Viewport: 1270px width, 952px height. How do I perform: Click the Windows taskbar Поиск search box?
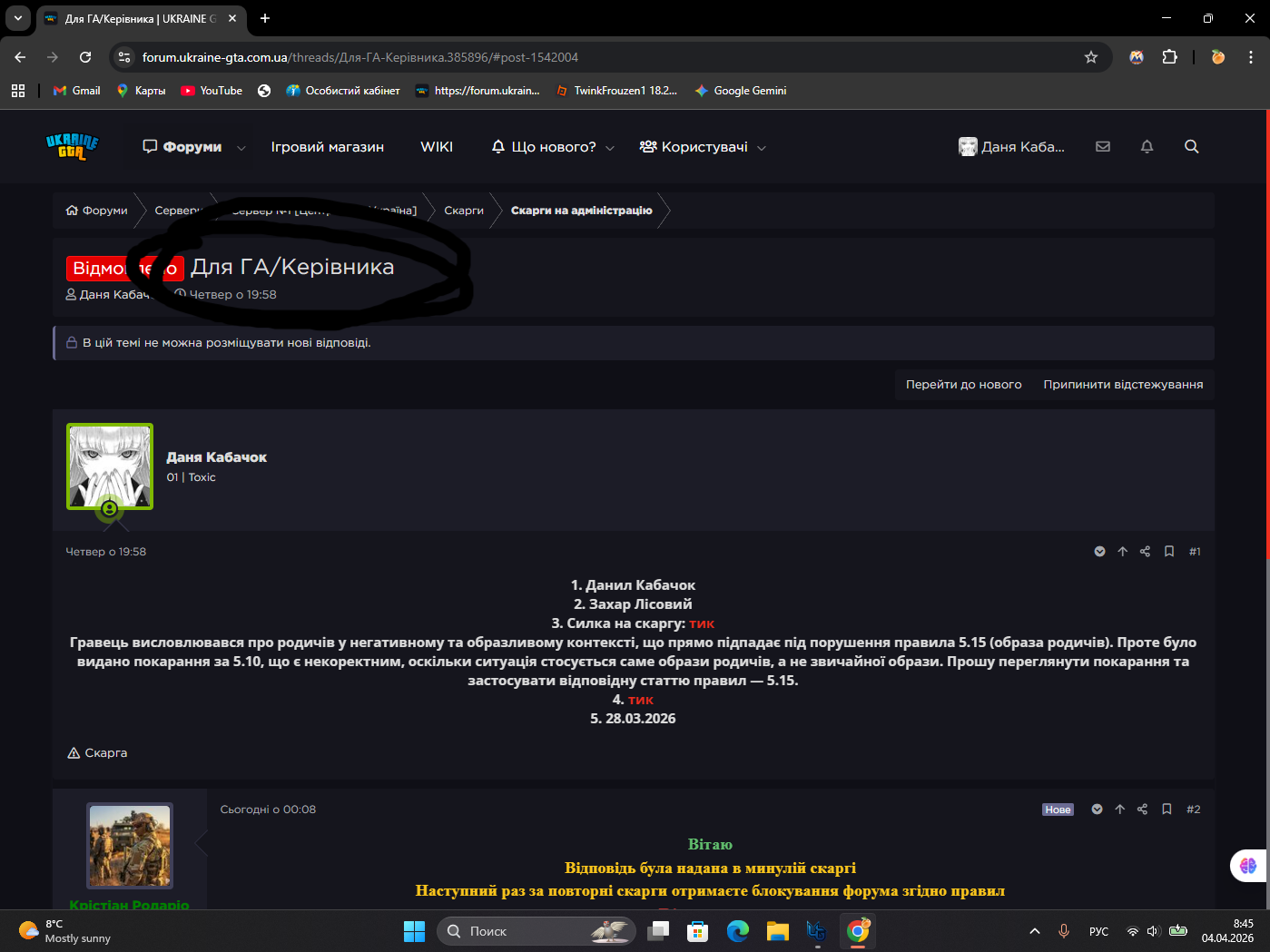pos(536,931)
